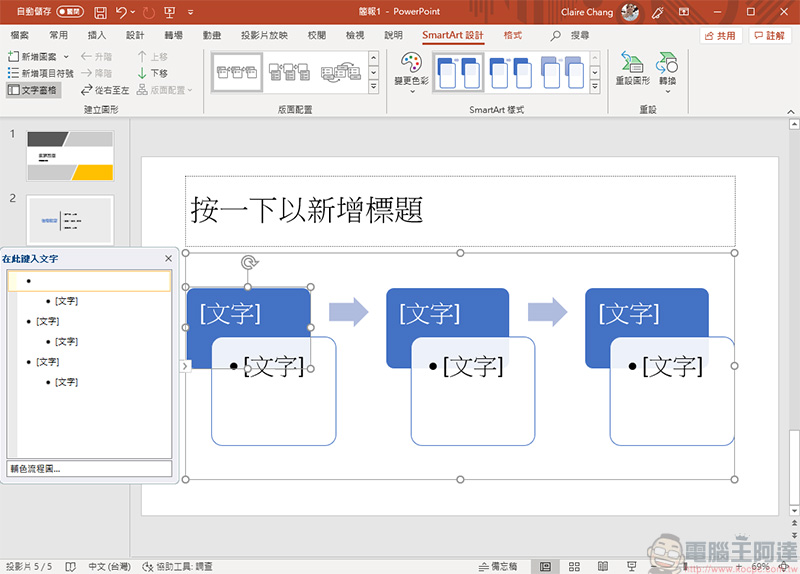
Task: Switch to the 常用 ribbon tab
Action: point(58,35)
